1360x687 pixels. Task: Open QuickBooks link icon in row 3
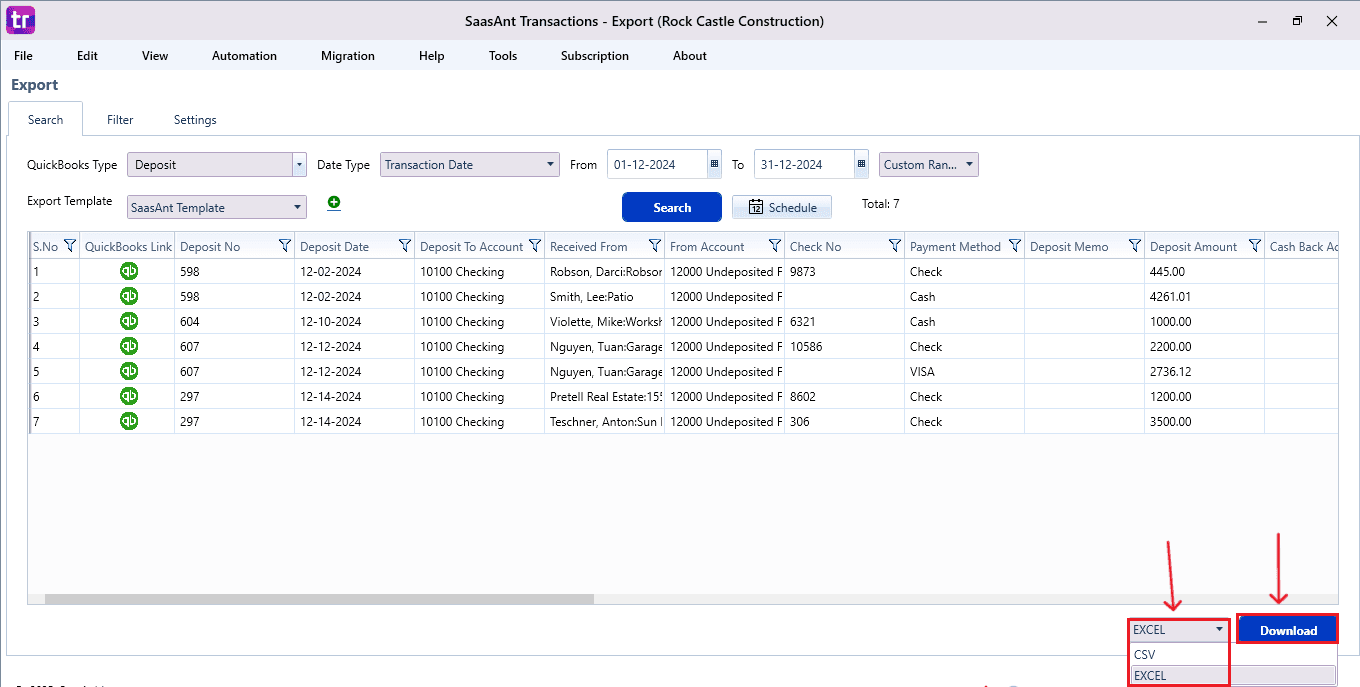pyautogui.click(x=129, y=321)
